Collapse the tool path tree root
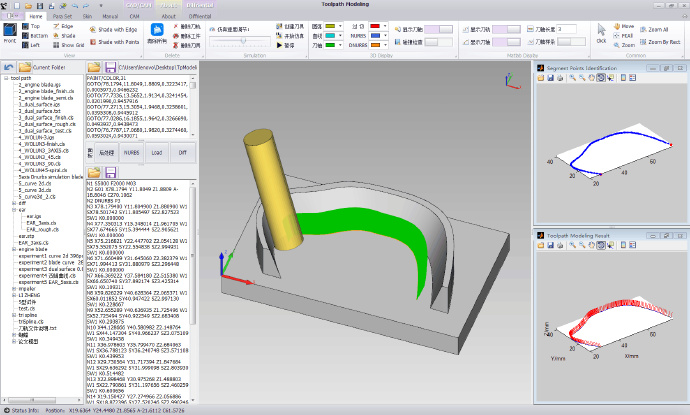Screen dimensions: 690x415 (x=5, y=77)
